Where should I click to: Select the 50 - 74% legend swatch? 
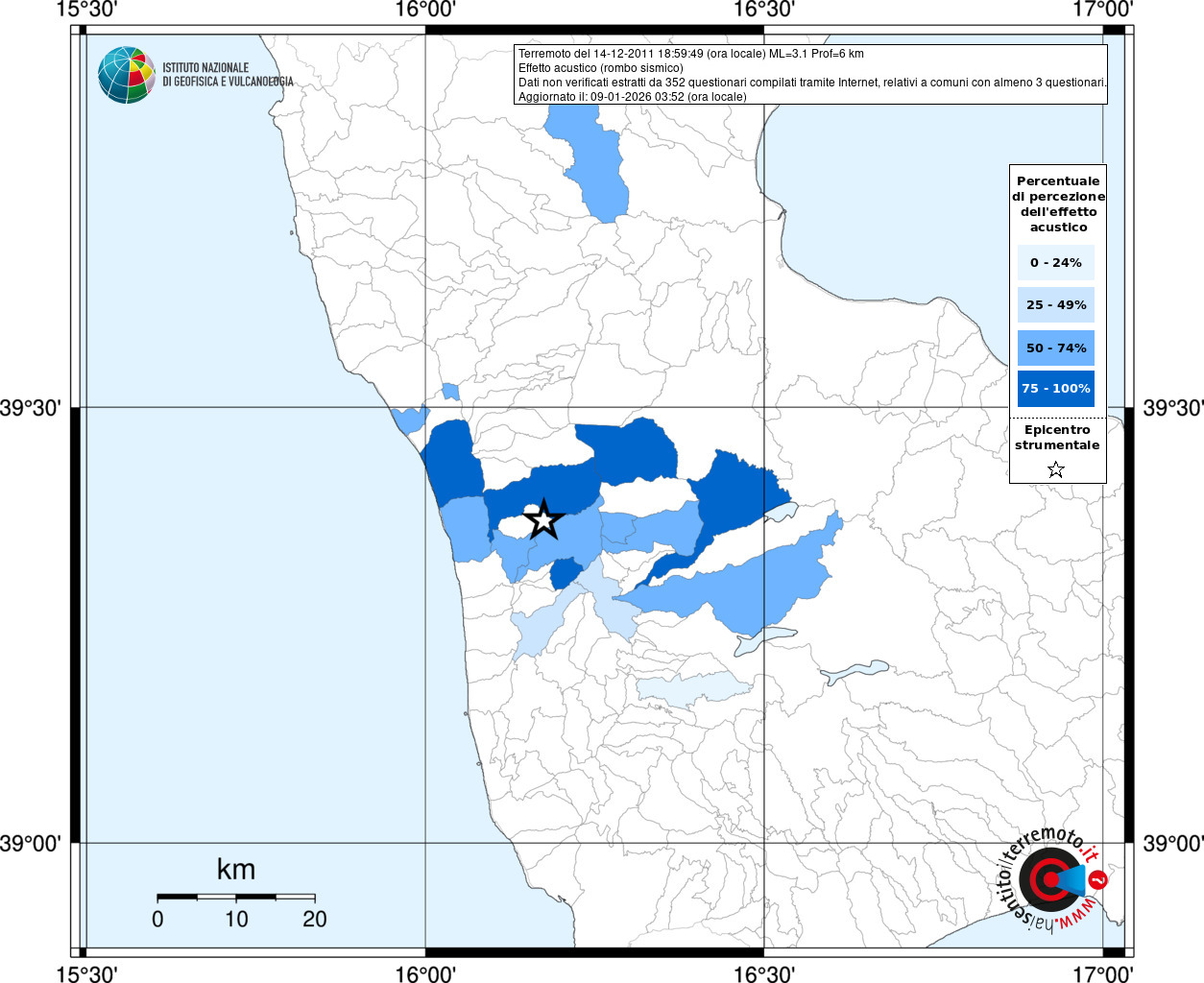[1056, 348]
